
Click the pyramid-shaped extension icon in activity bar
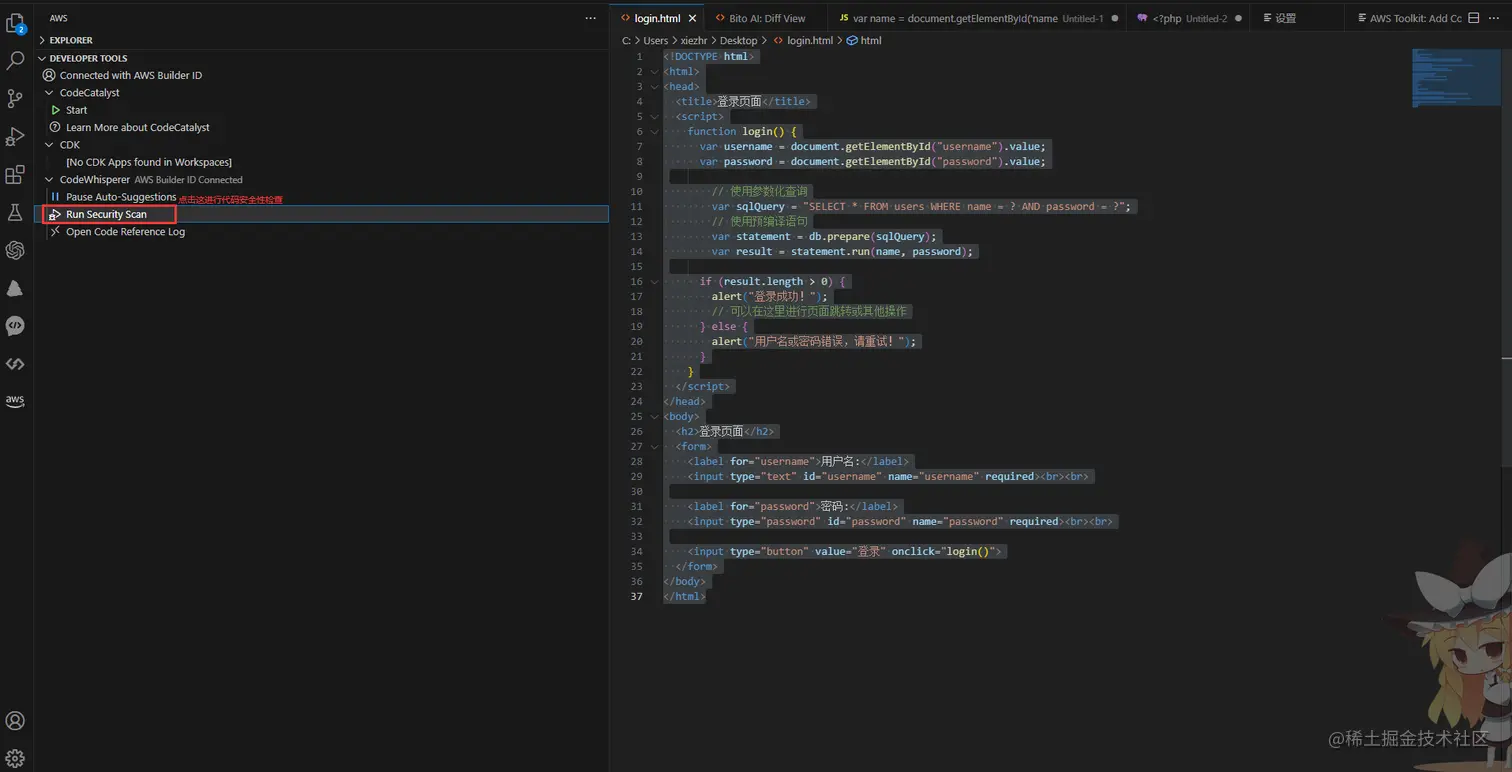(x=15, y=288)
